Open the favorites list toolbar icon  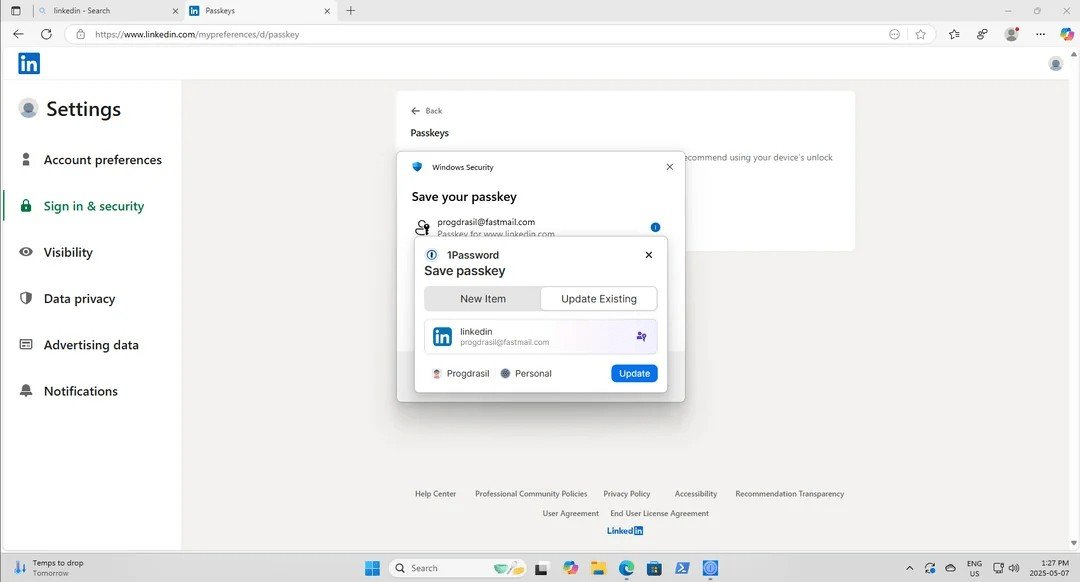pos(954,34)
